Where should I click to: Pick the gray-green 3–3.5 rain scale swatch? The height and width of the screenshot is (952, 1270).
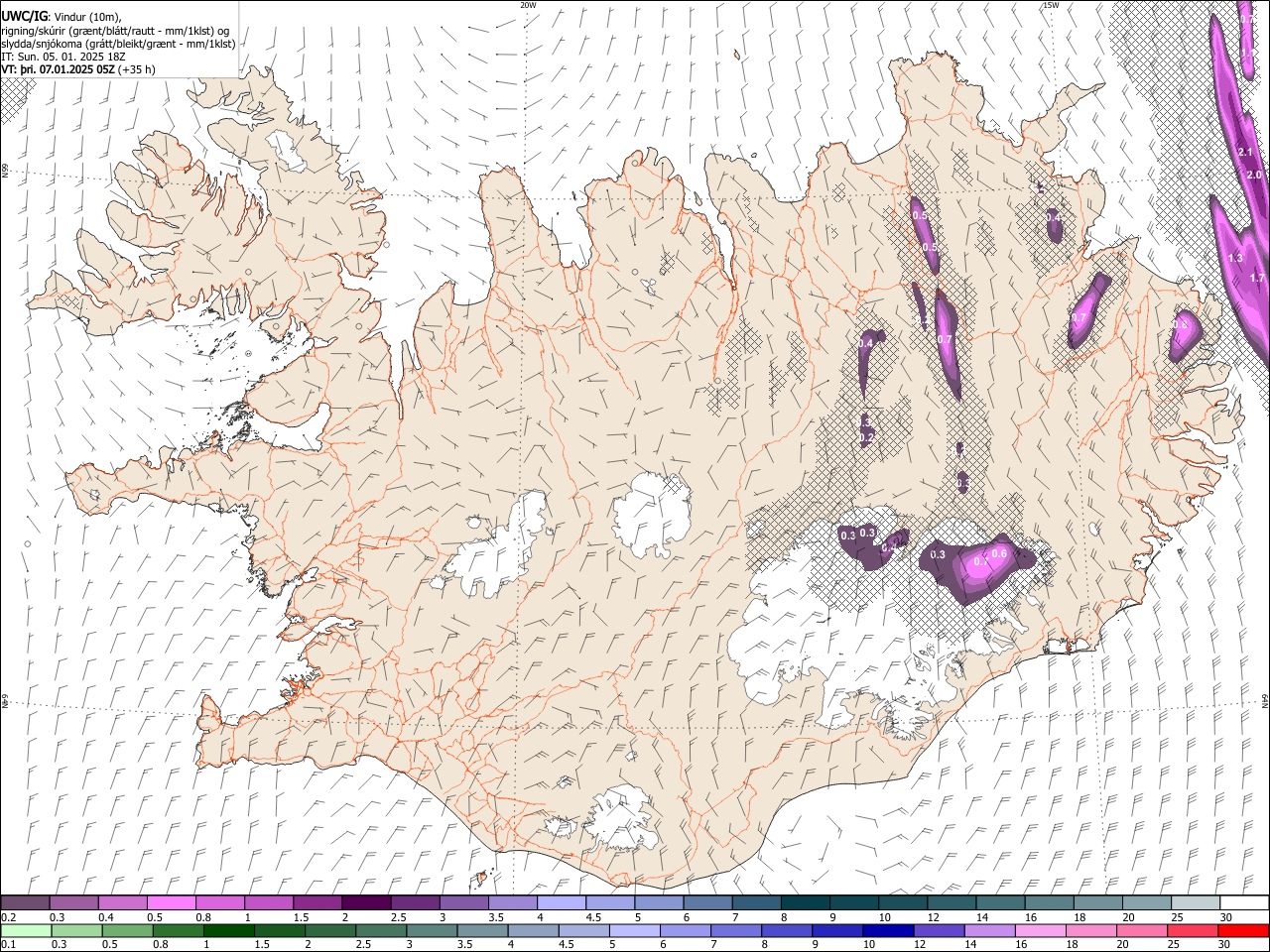[x=431, y=930]
